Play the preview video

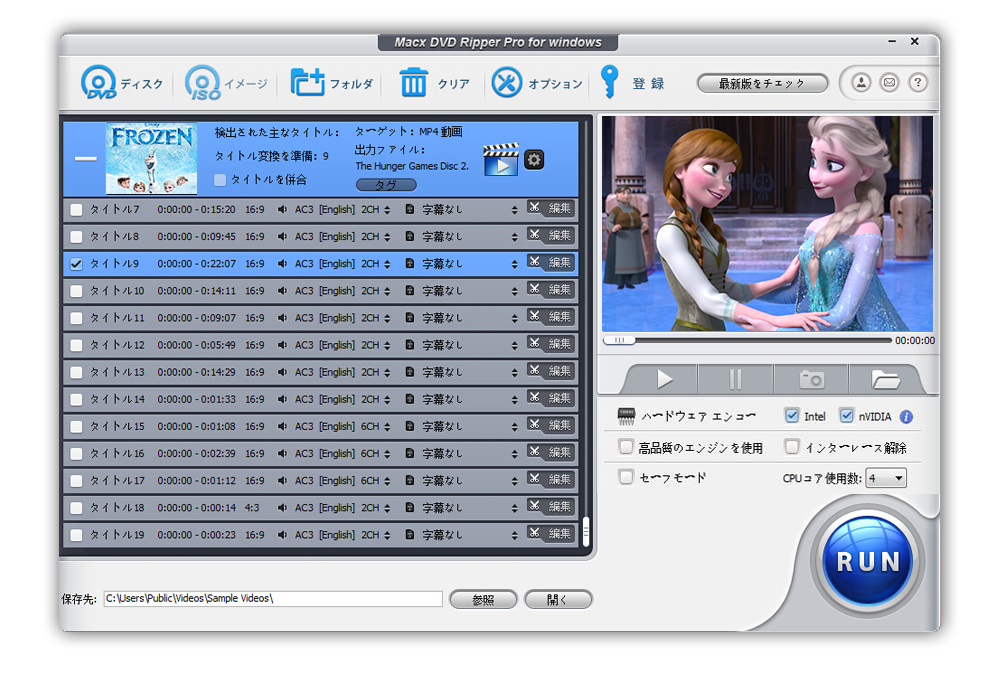663,379
